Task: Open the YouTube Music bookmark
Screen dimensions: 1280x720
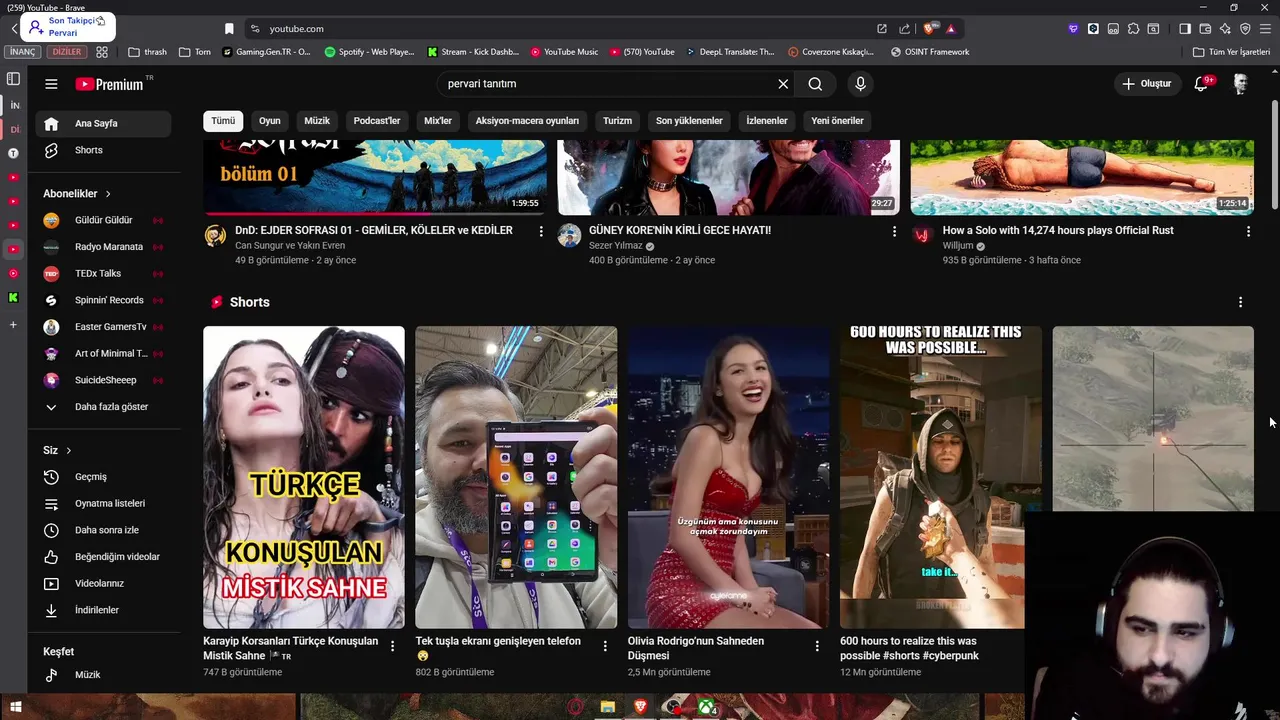Action: pyautogui.click(x=565, y=52)
